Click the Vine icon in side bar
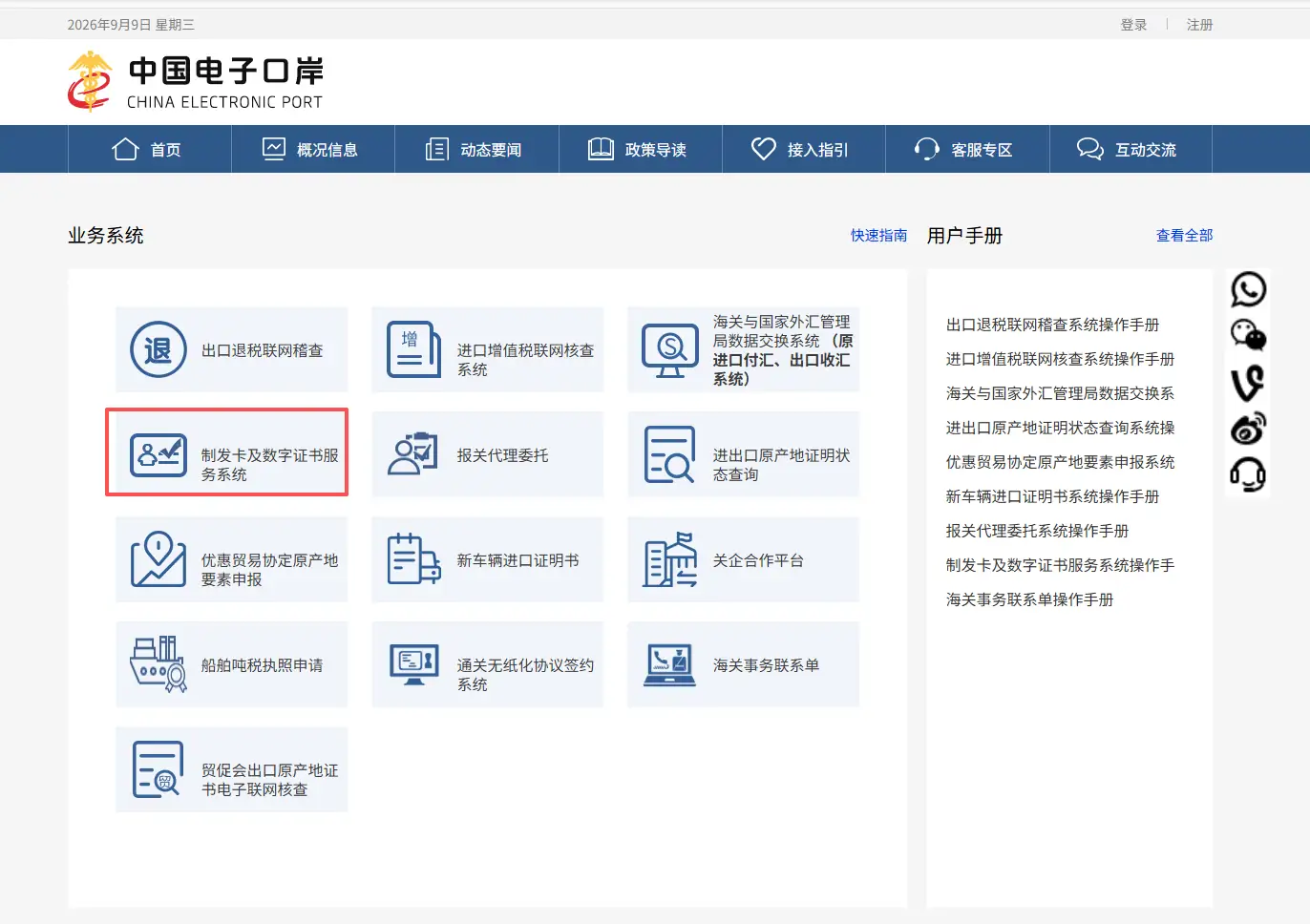Screen dimensions: 1310x924 coord(1249,382)
